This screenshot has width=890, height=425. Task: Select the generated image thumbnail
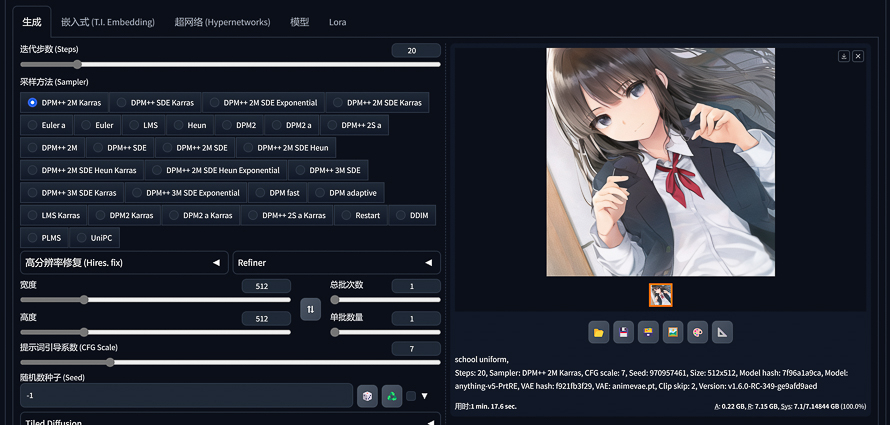tap(661, 295)
